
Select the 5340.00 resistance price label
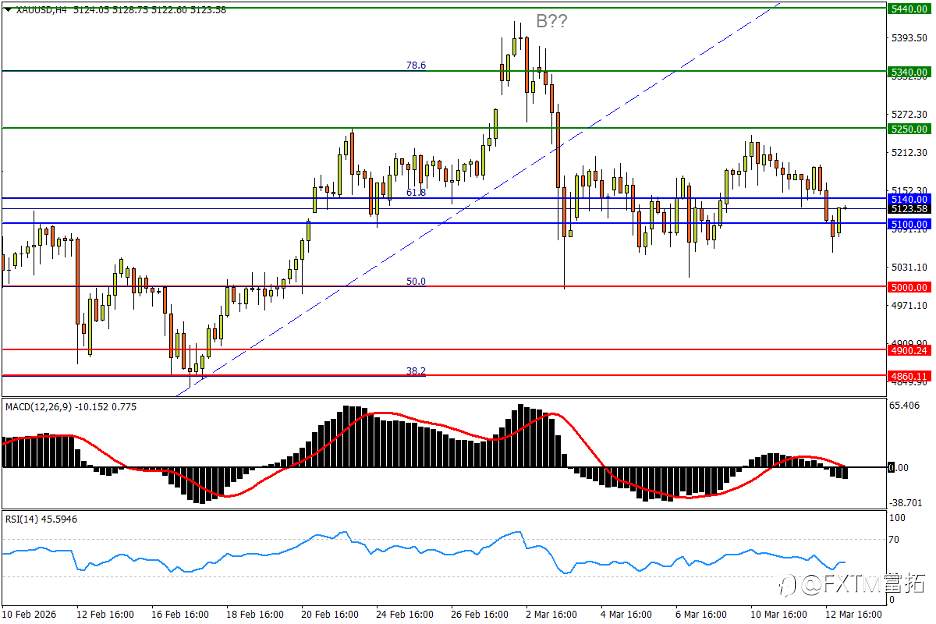point(909,72)
